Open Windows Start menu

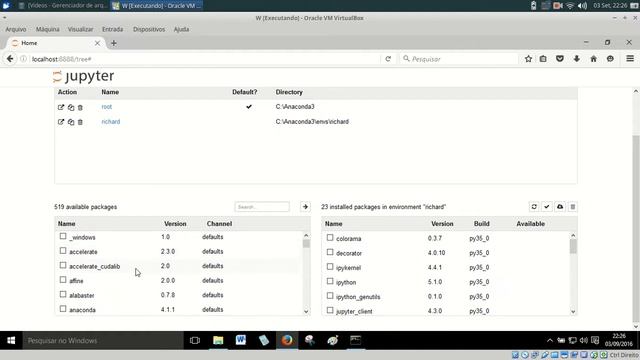point(11,340)
